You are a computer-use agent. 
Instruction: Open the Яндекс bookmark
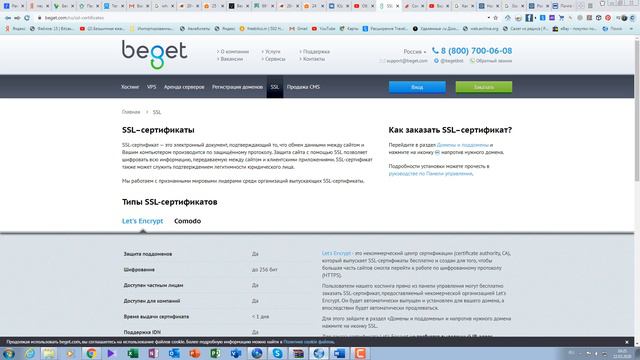(x=15, y=29)
